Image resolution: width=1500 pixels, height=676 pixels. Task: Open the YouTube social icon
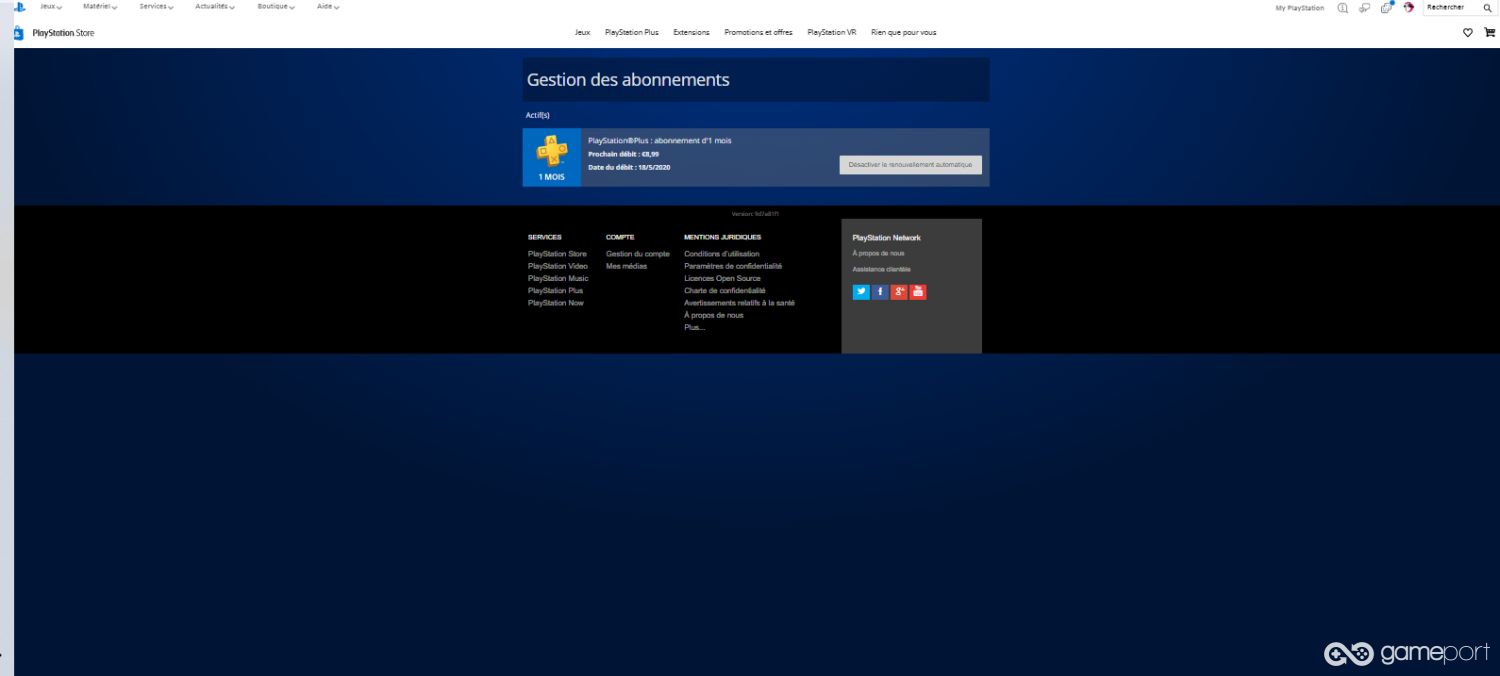pos(918,292)
